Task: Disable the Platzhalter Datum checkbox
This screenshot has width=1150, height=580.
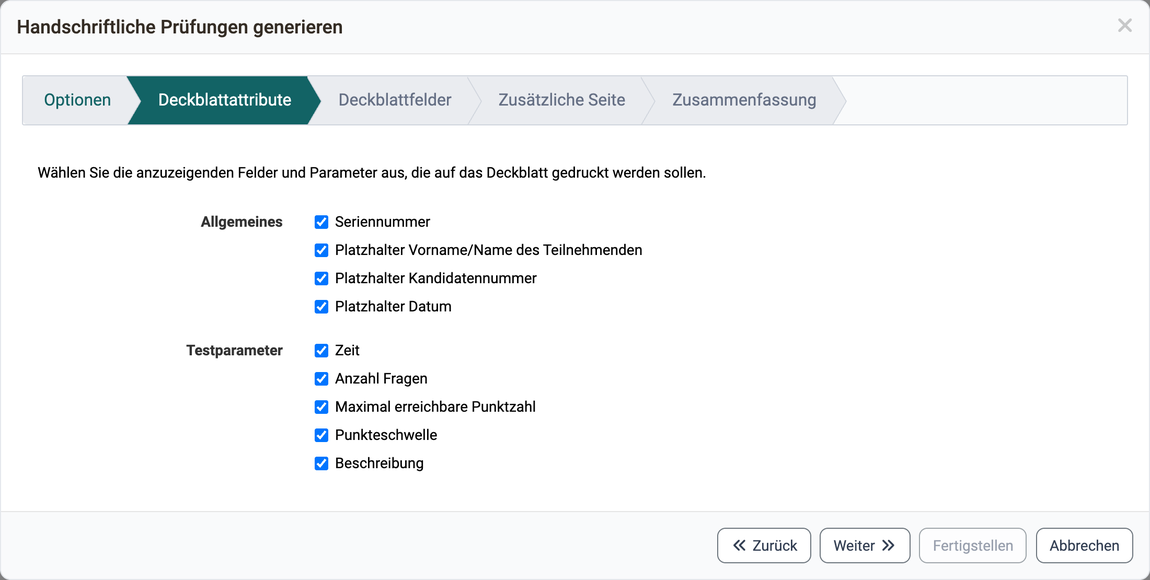Action: pyautogui.click(x=321, y=306)
